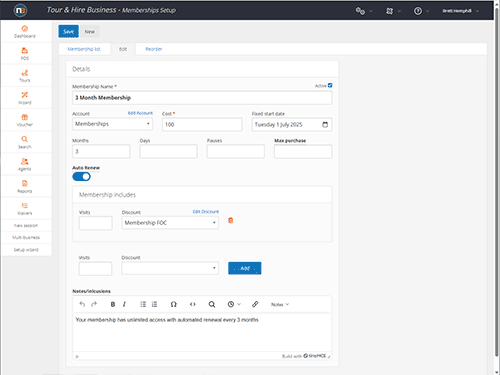Switch to the Membership list tab
The height and width of the screenshot is (375, 500).
click(84, 49)
